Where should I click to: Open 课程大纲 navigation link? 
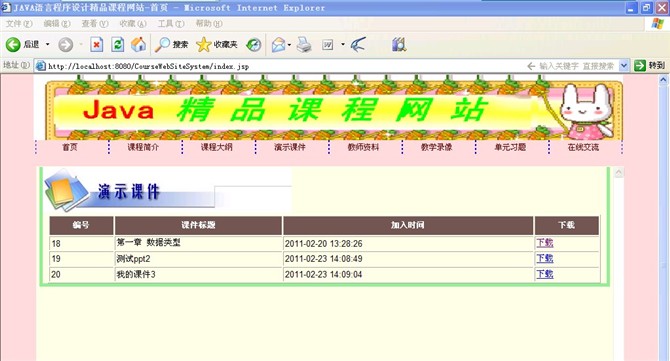click(x=217, y=147)
